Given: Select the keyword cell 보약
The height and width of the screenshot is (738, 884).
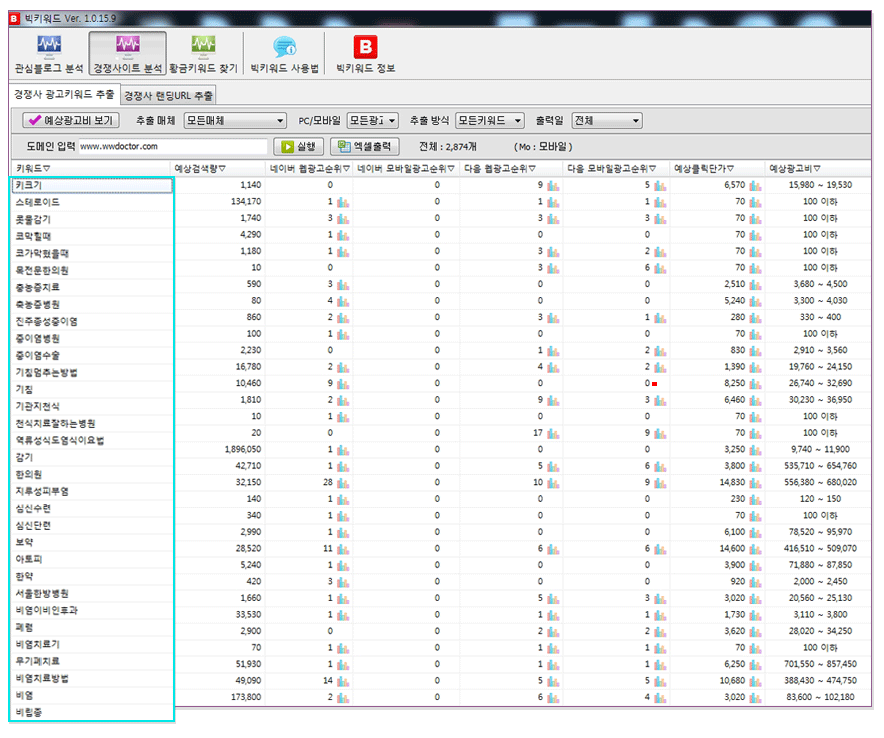Looking at the screenshot, I should (x=92, y=542).
